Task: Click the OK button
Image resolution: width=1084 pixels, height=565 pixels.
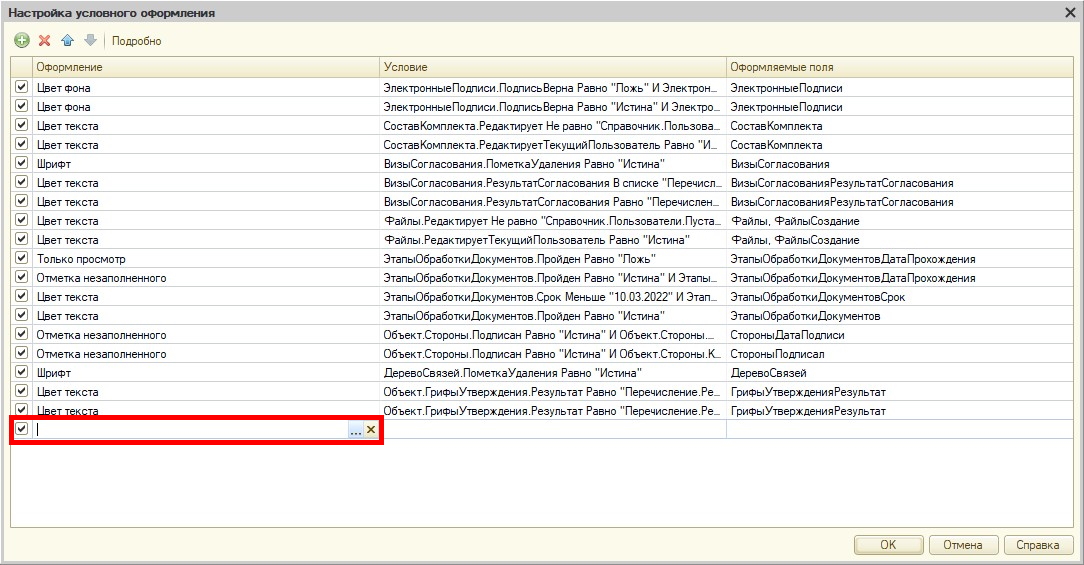Action: (888, 545)
